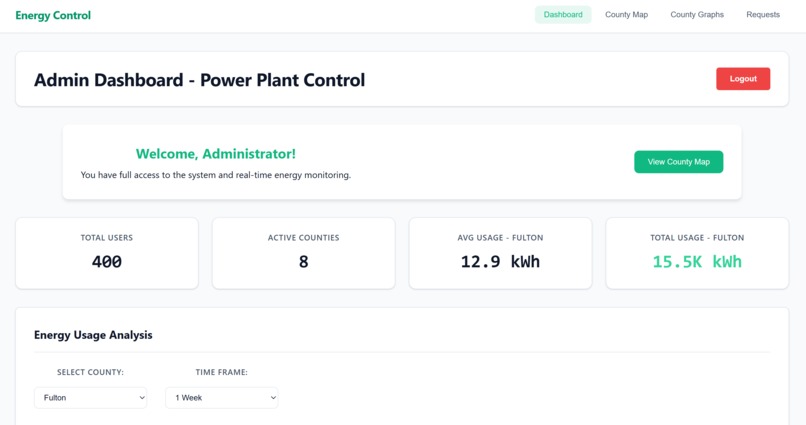The image size is (806, 425).
Task: Open the County Graphs page
Action: point(697,15)
